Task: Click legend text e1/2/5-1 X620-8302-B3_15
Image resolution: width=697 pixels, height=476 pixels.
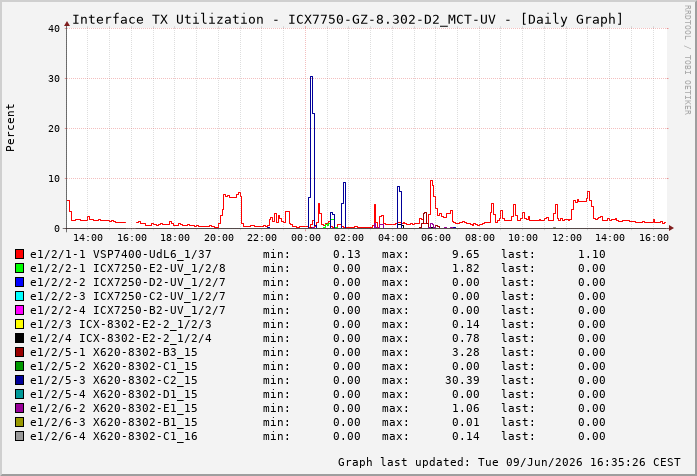Action: (114, 352)
